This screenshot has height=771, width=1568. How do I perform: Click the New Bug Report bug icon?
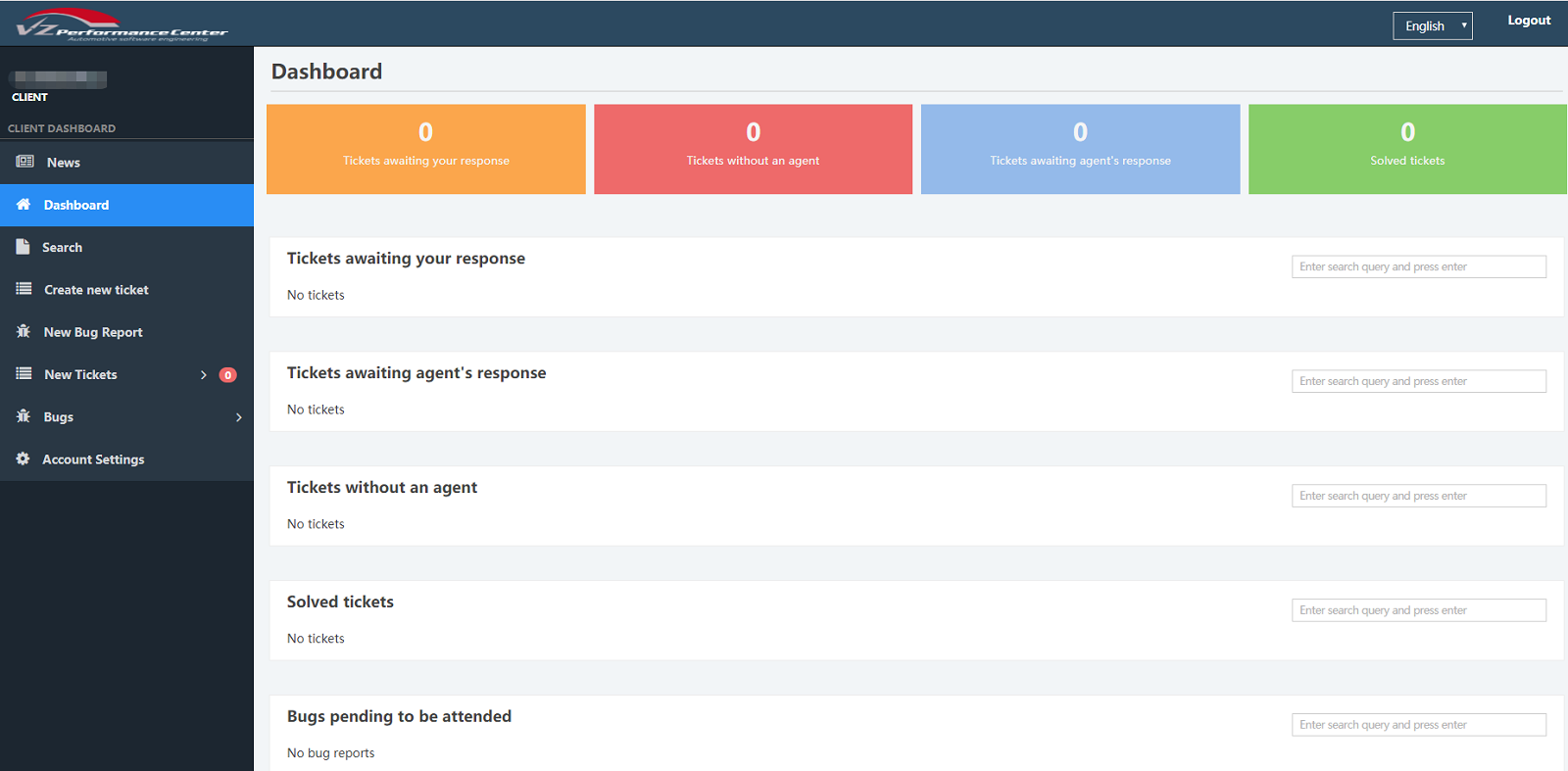(24, 331)
